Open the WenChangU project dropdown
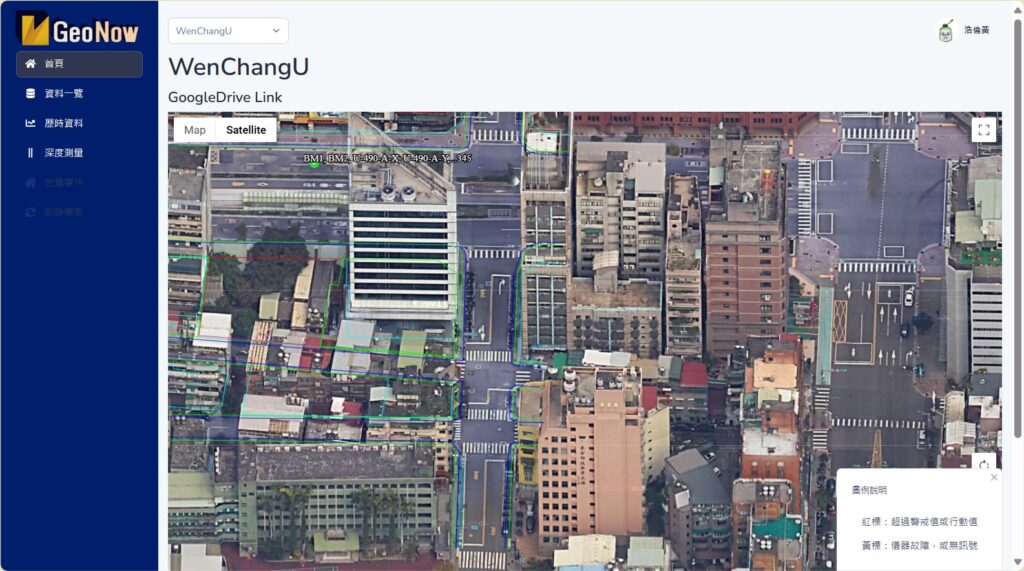 (228, 31)
